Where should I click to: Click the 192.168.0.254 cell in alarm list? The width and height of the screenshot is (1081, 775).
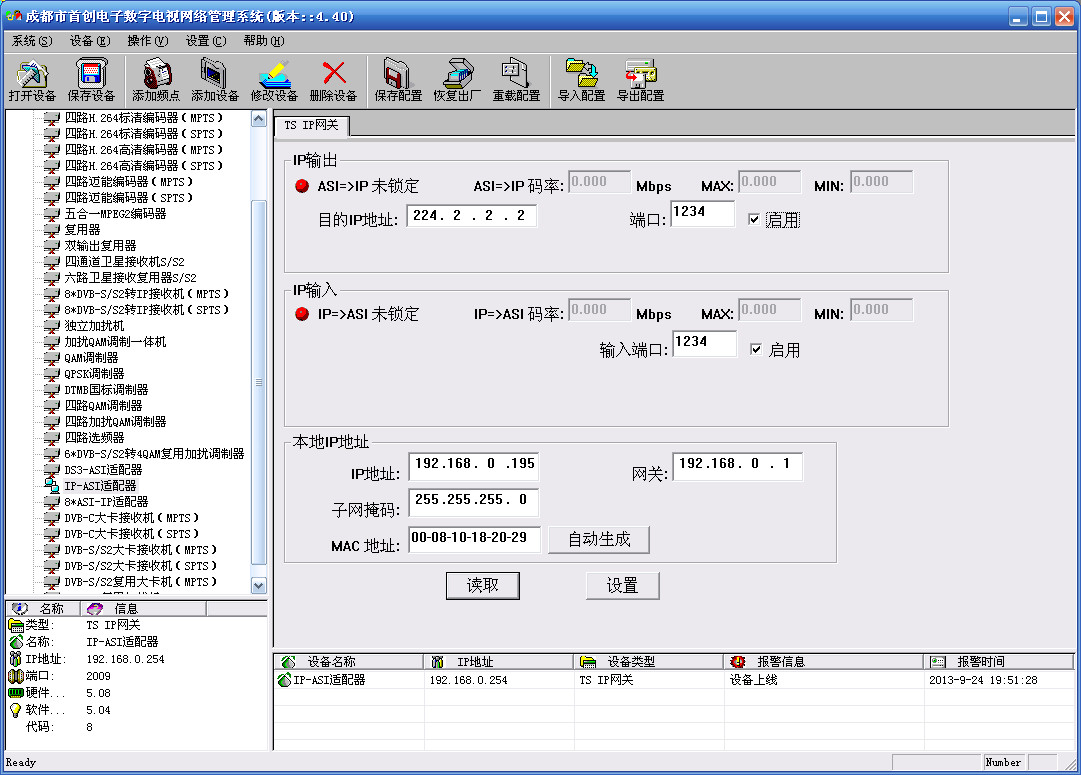[468, 680]
